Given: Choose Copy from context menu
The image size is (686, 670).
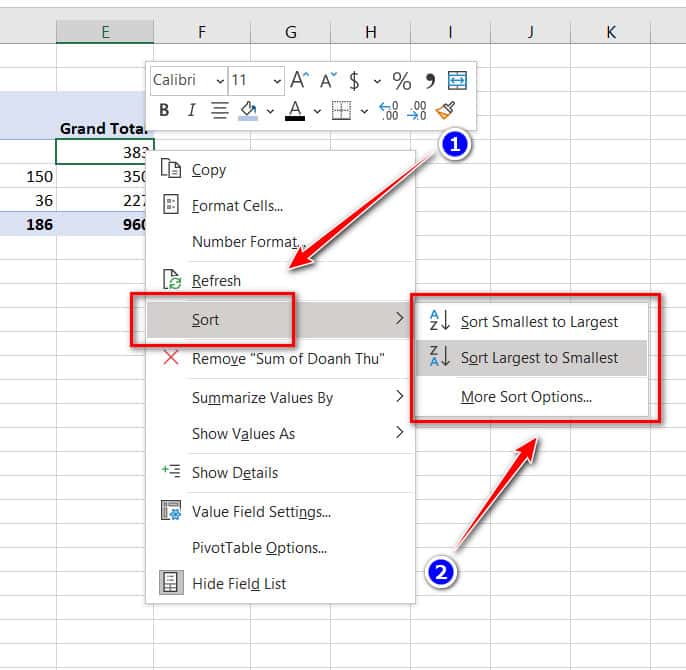Looking at the screenshot, I should click(x=280, y=170).
